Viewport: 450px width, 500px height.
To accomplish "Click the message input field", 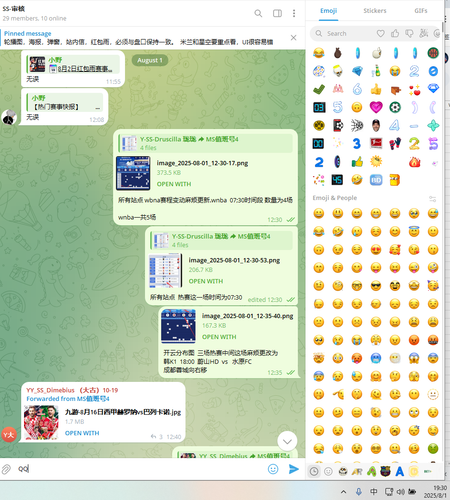I will [140, 469].
